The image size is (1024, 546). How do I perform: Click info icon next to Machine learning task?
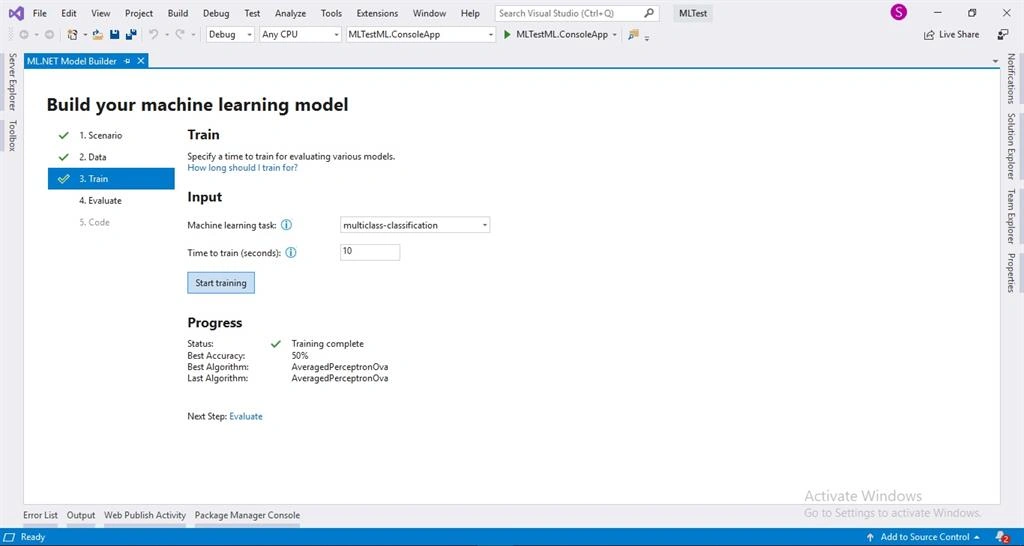point(286,225)
